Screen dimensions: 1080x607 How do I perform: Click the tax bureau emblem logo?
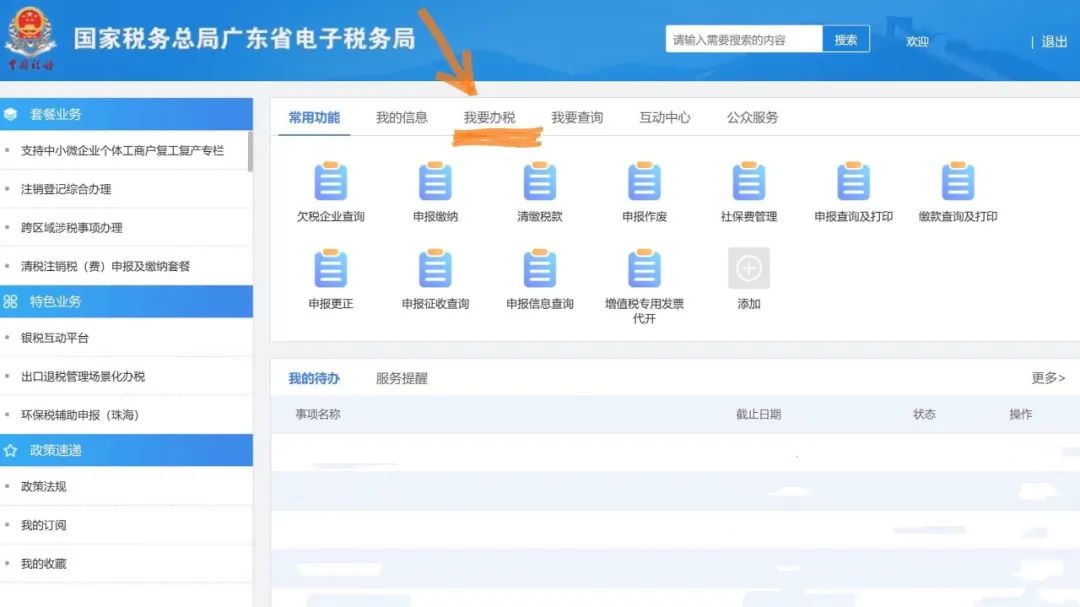[30, 38]
